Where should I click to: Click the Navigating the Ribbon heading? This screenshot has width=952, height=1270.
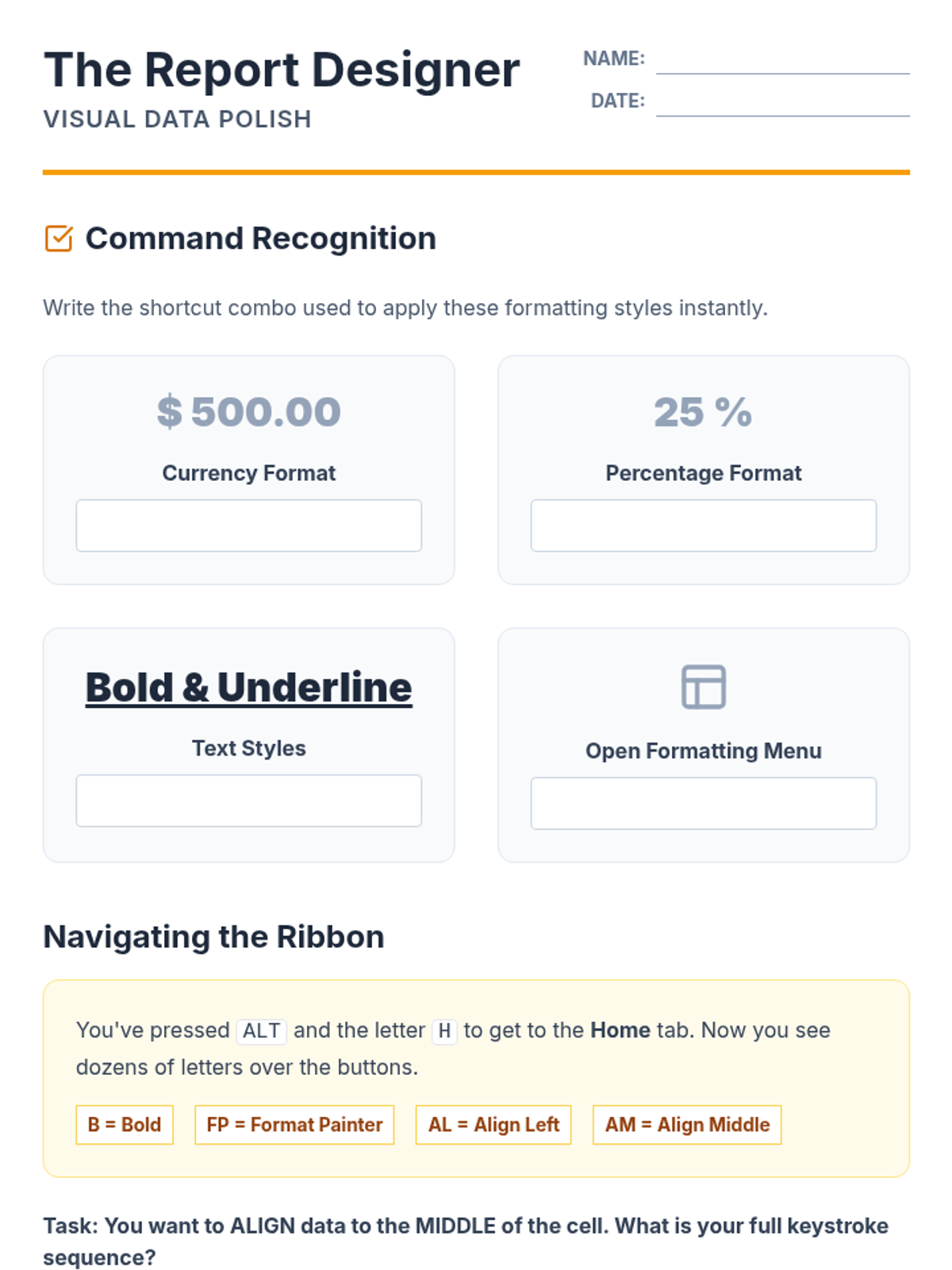[213, 937]
